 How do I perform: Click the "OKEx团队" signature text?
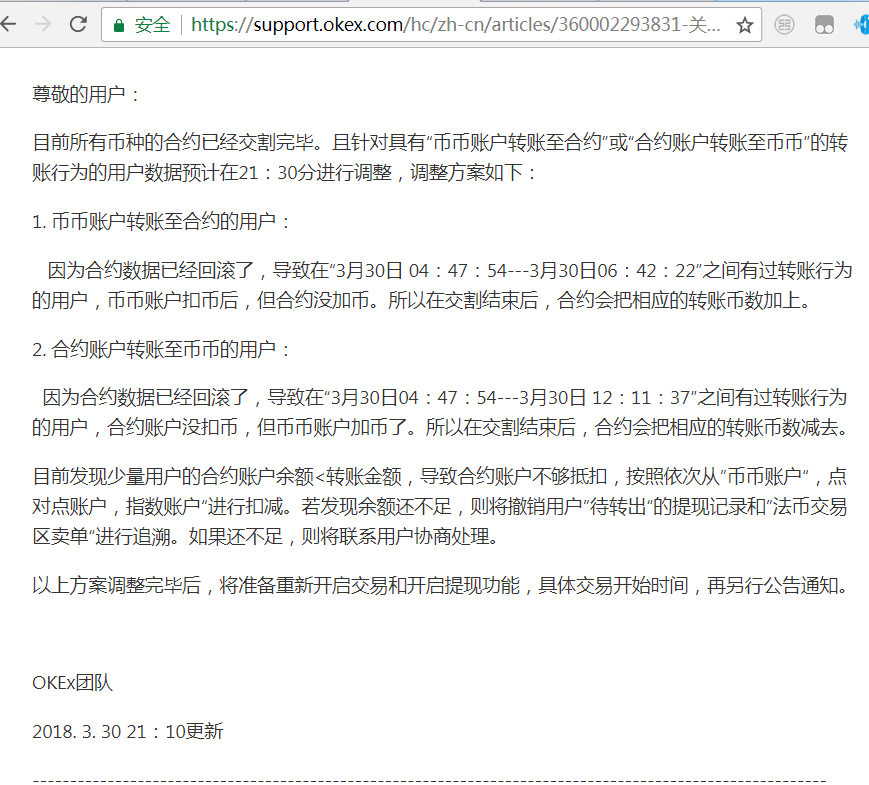(72, 683)
